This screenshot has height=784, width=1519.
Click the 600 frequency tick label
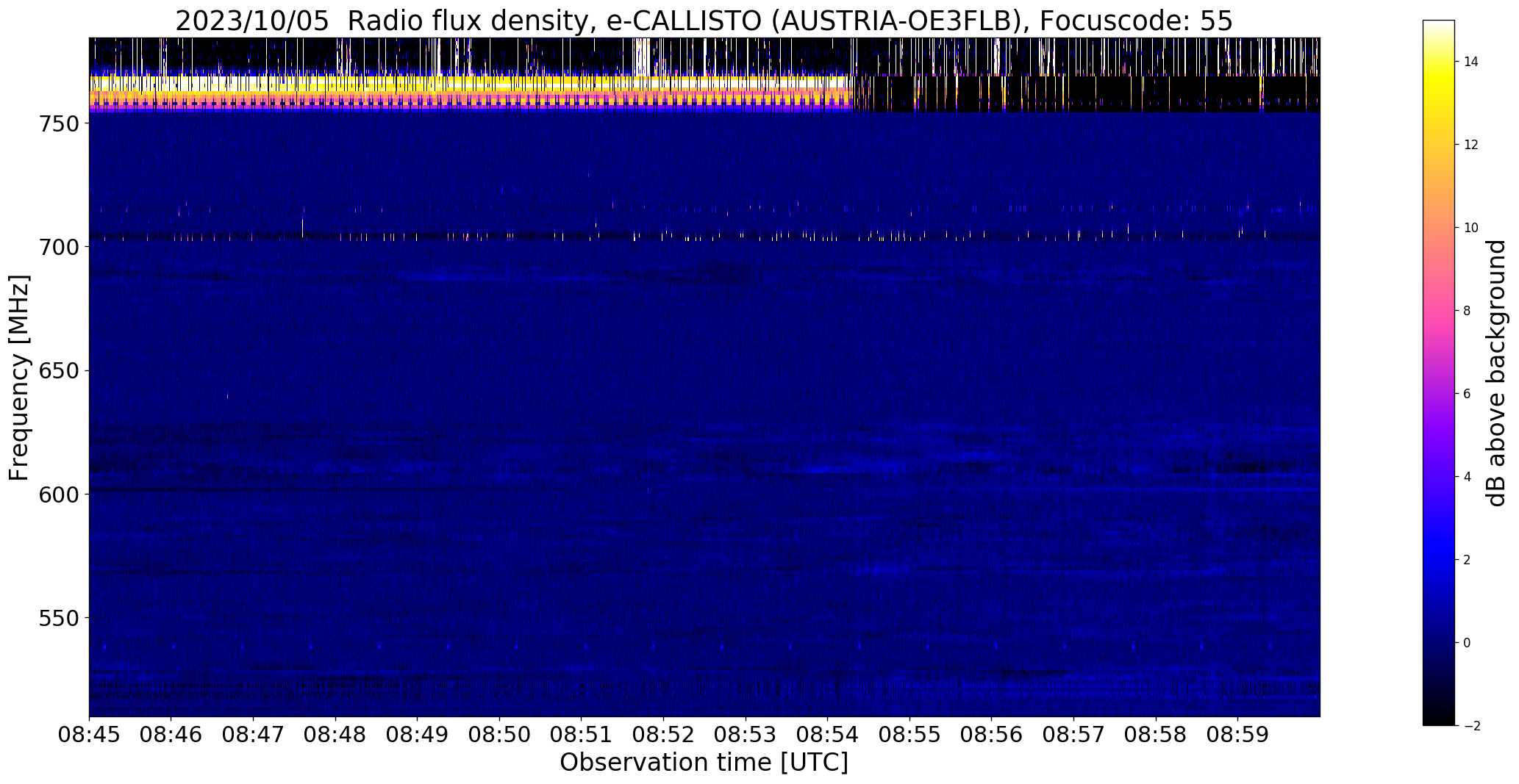coord(58,494)
